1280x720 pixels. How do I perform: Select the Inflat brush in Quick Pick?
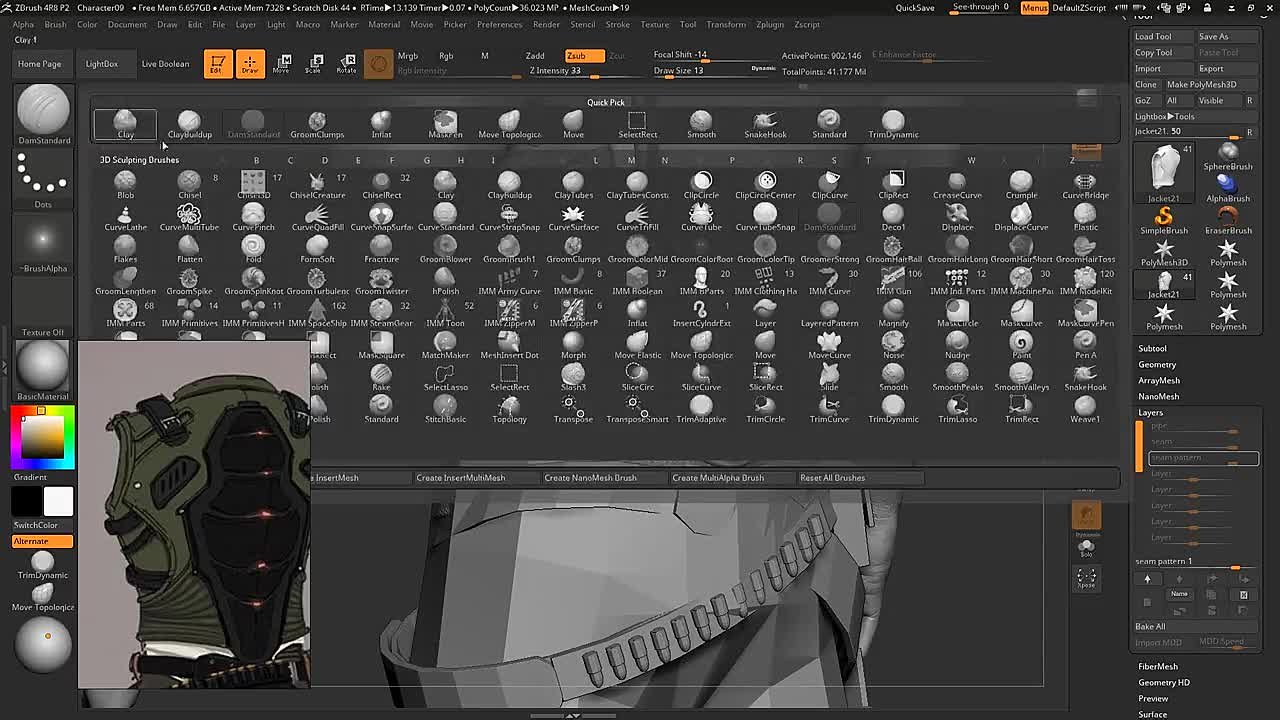pos(381,124)
